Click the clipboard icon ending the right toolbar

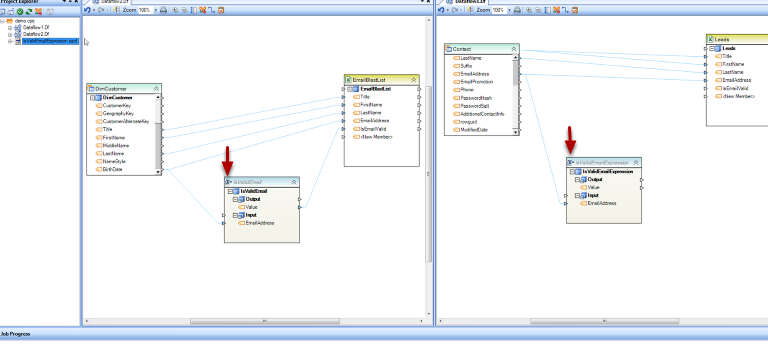click(x=575, y=10)
